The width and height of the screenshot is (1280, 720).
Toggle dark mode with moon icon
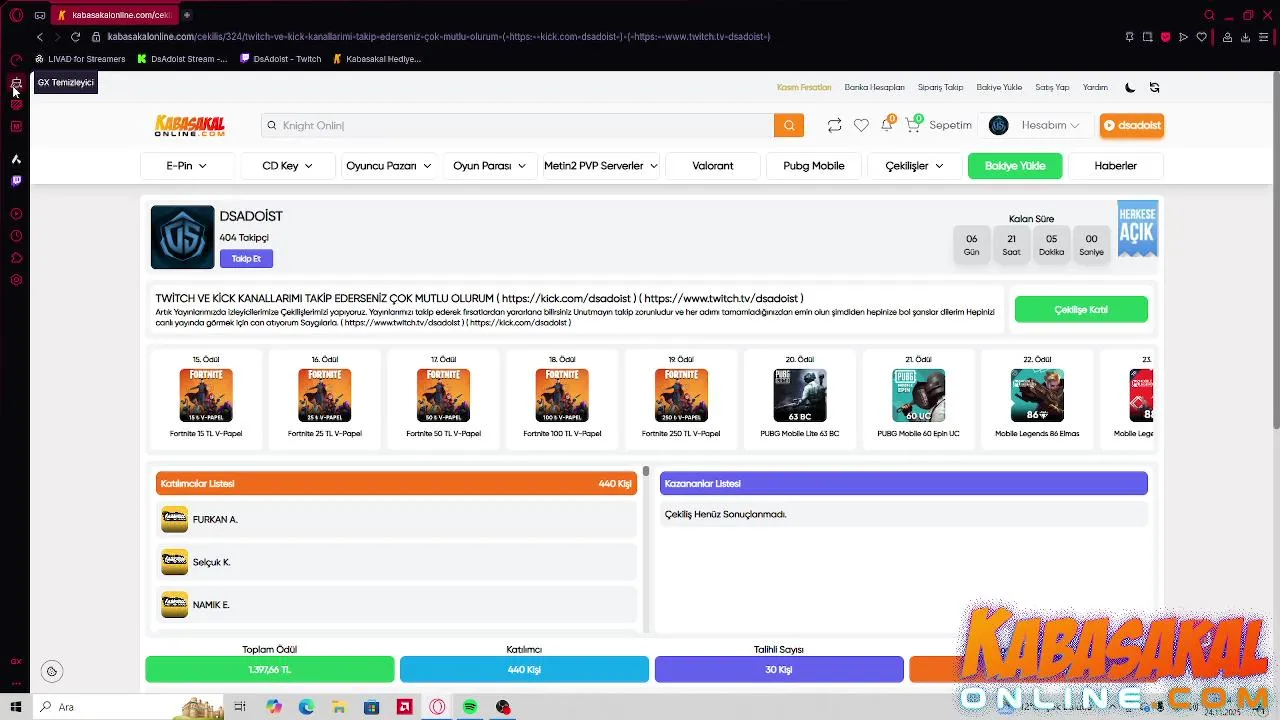point(1130,87)
